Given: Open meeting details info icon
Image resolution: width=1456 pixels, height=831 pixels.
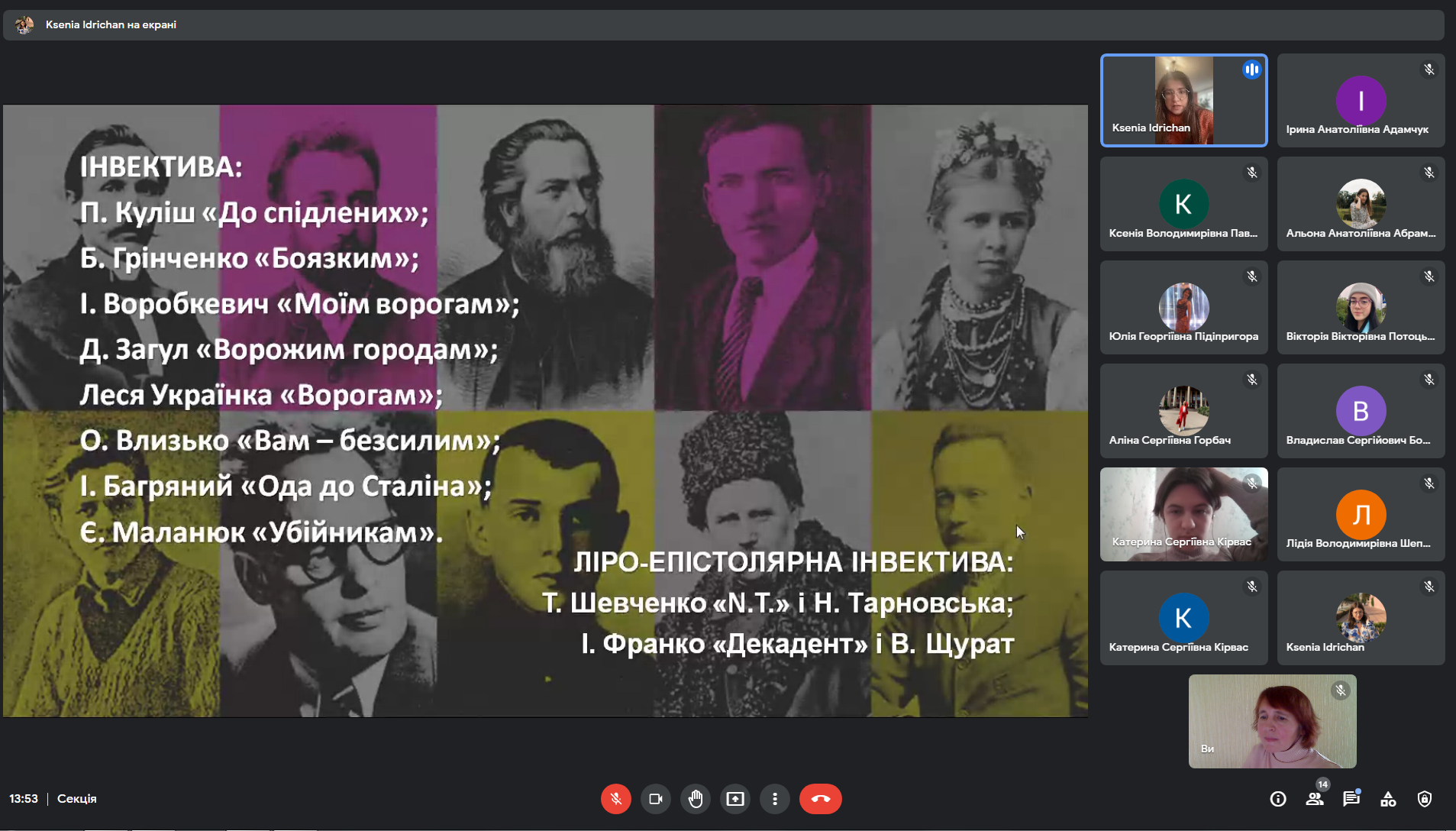Looking at the screenshot, I should [x=1277, y=799].
